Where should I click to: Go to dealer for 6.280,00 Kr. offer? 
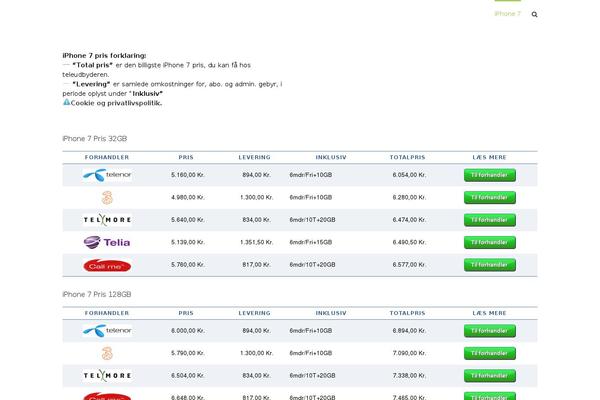[490, 198]
